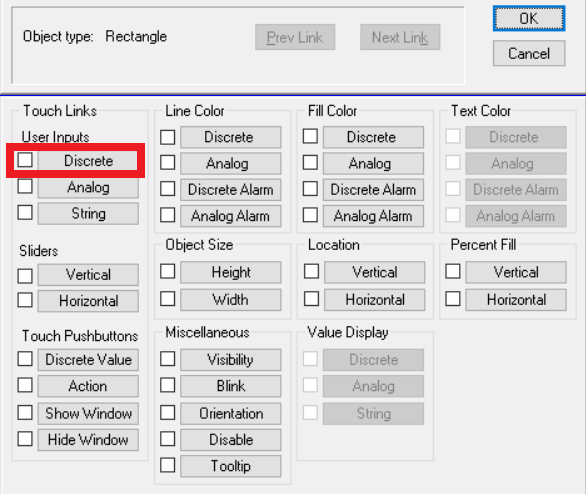Open the Blink link button

[x=231, y=386]
